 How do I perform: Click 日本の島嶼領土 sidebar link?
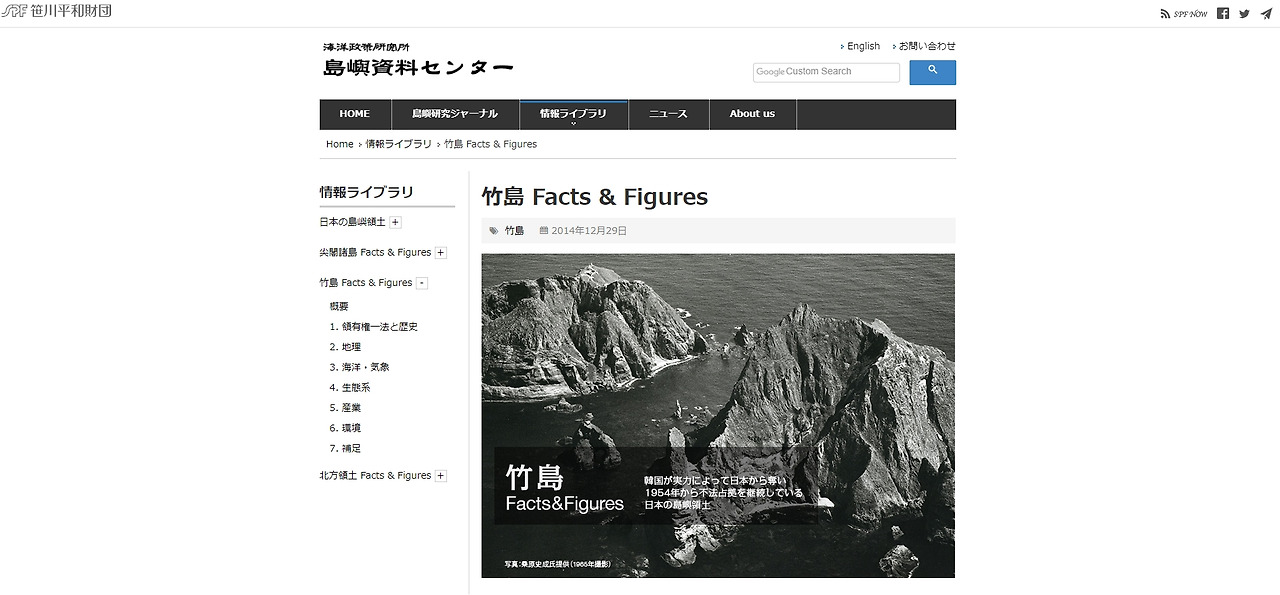(x=352, y=222)
